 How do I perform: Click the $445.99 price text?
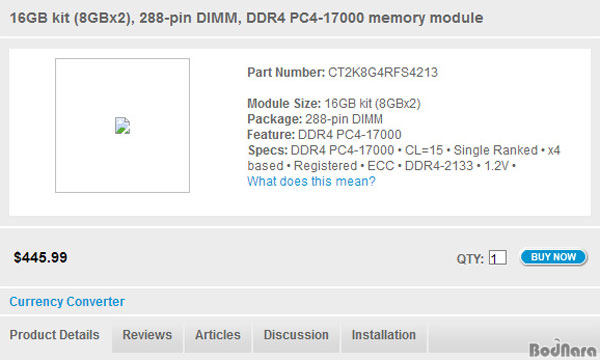click(x=41, y=257)
